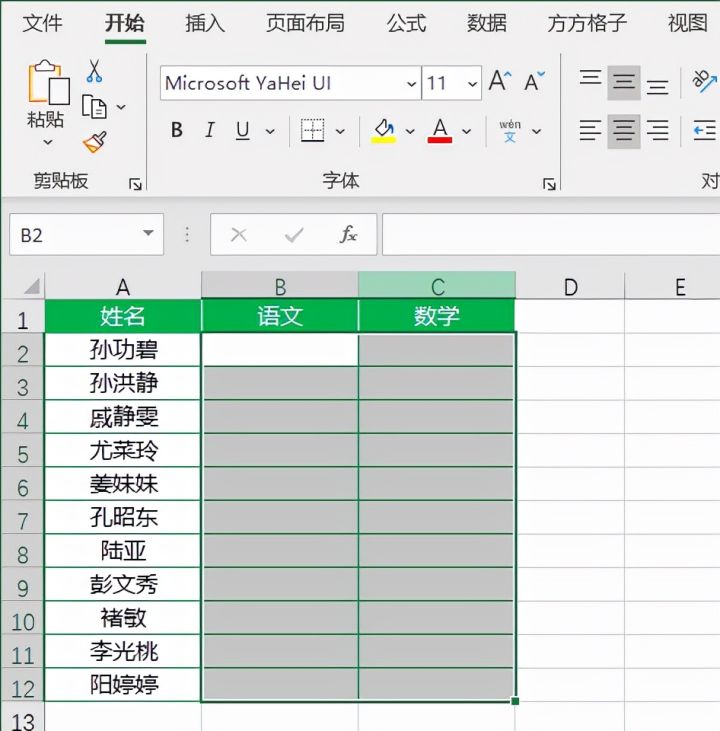Open the 文件 menu
This screenshot has width=720, height=731.
click(x=42, y=23)
